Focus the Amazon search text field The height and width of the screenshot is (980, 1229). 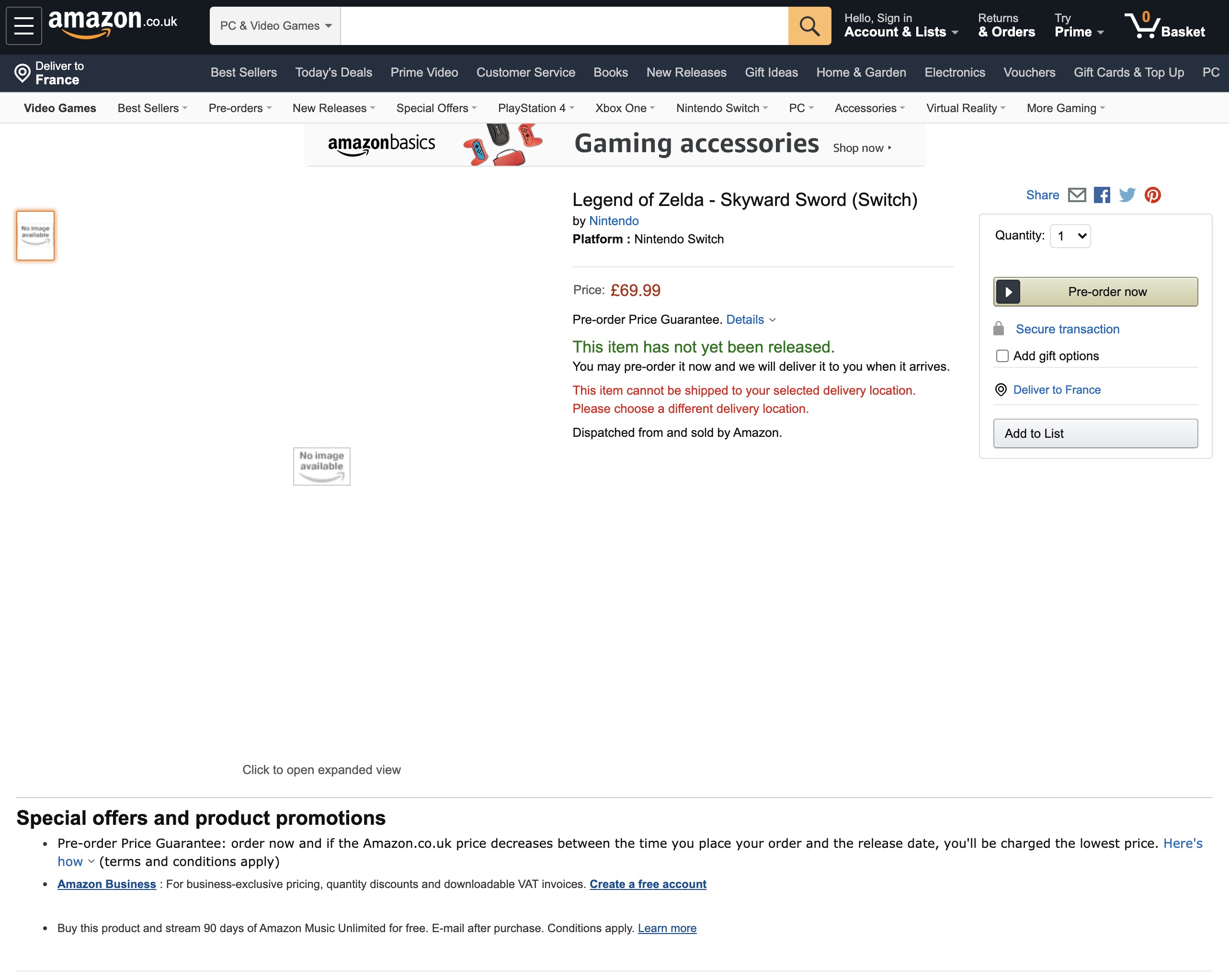pos(564,26)
